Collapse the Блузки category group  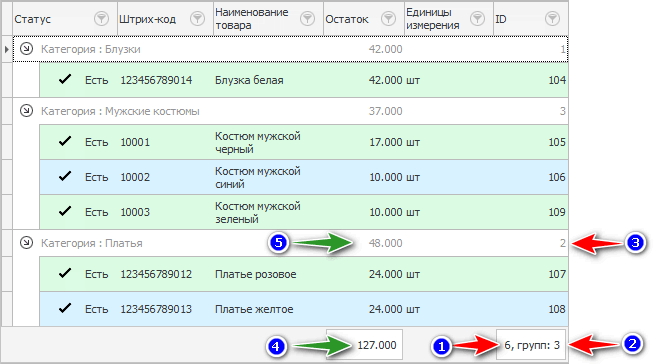click(x=26, y=49)
